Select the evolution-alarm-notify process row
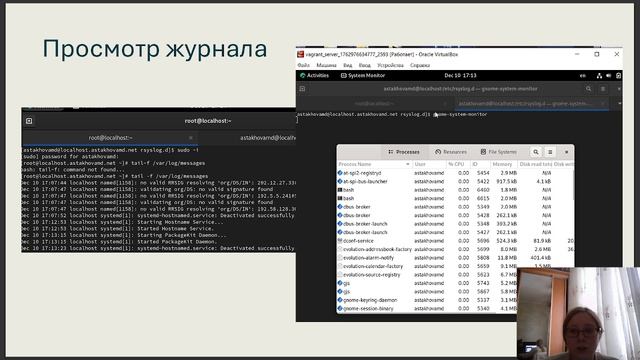Screen dimensions: 640x360 coord(455,258)
